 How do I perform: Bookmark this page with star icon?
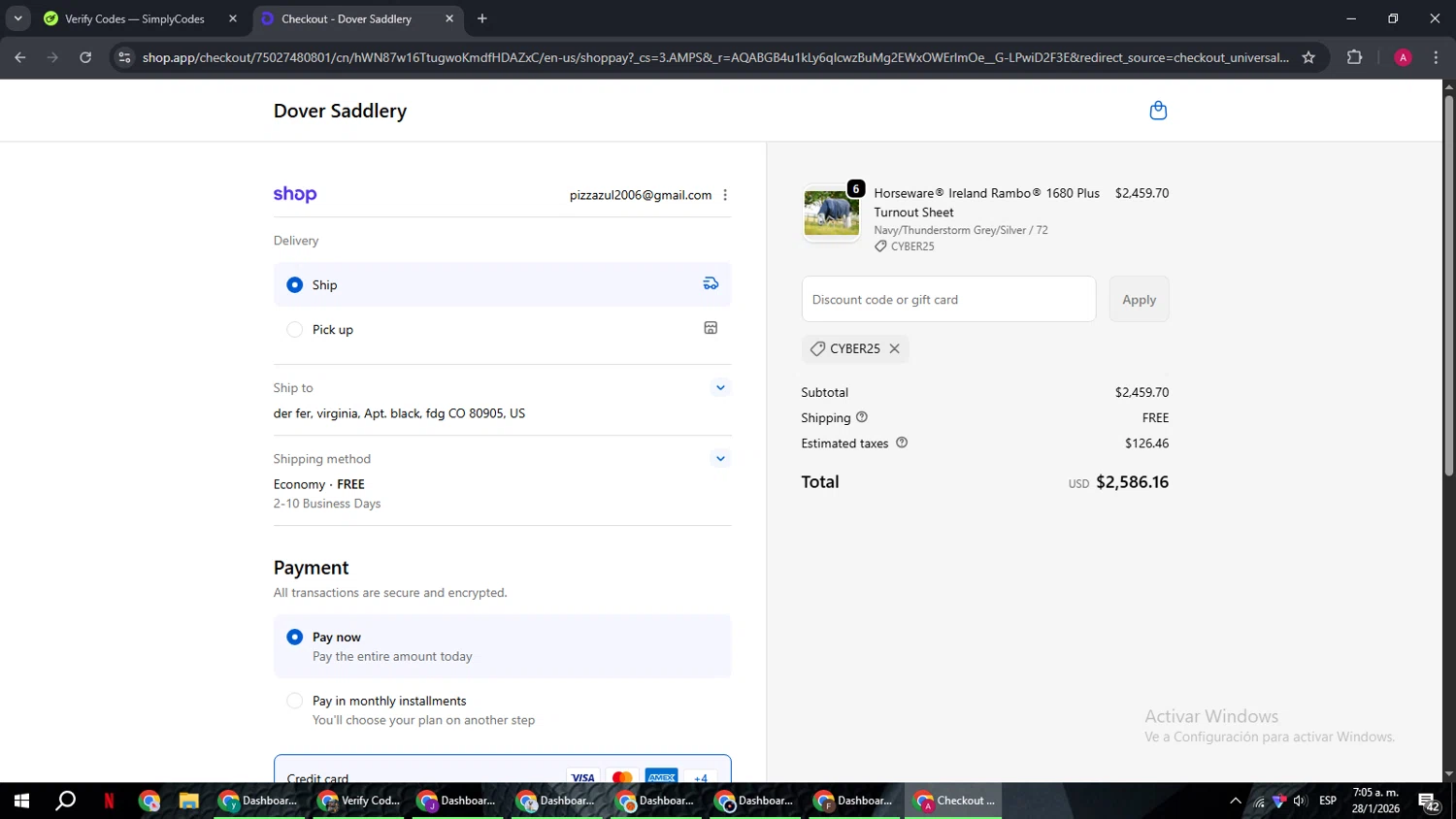[x=1308, y=57]
